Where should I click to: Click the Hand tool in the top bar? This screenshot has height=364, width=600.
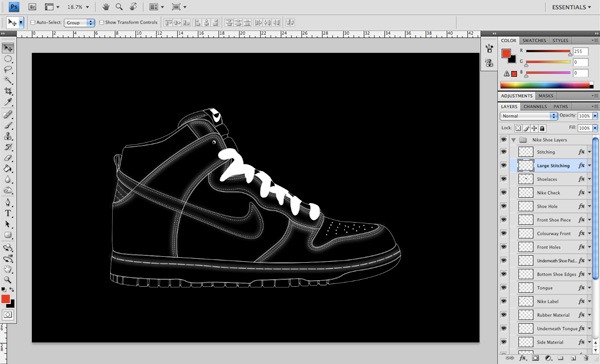point(106,7)
